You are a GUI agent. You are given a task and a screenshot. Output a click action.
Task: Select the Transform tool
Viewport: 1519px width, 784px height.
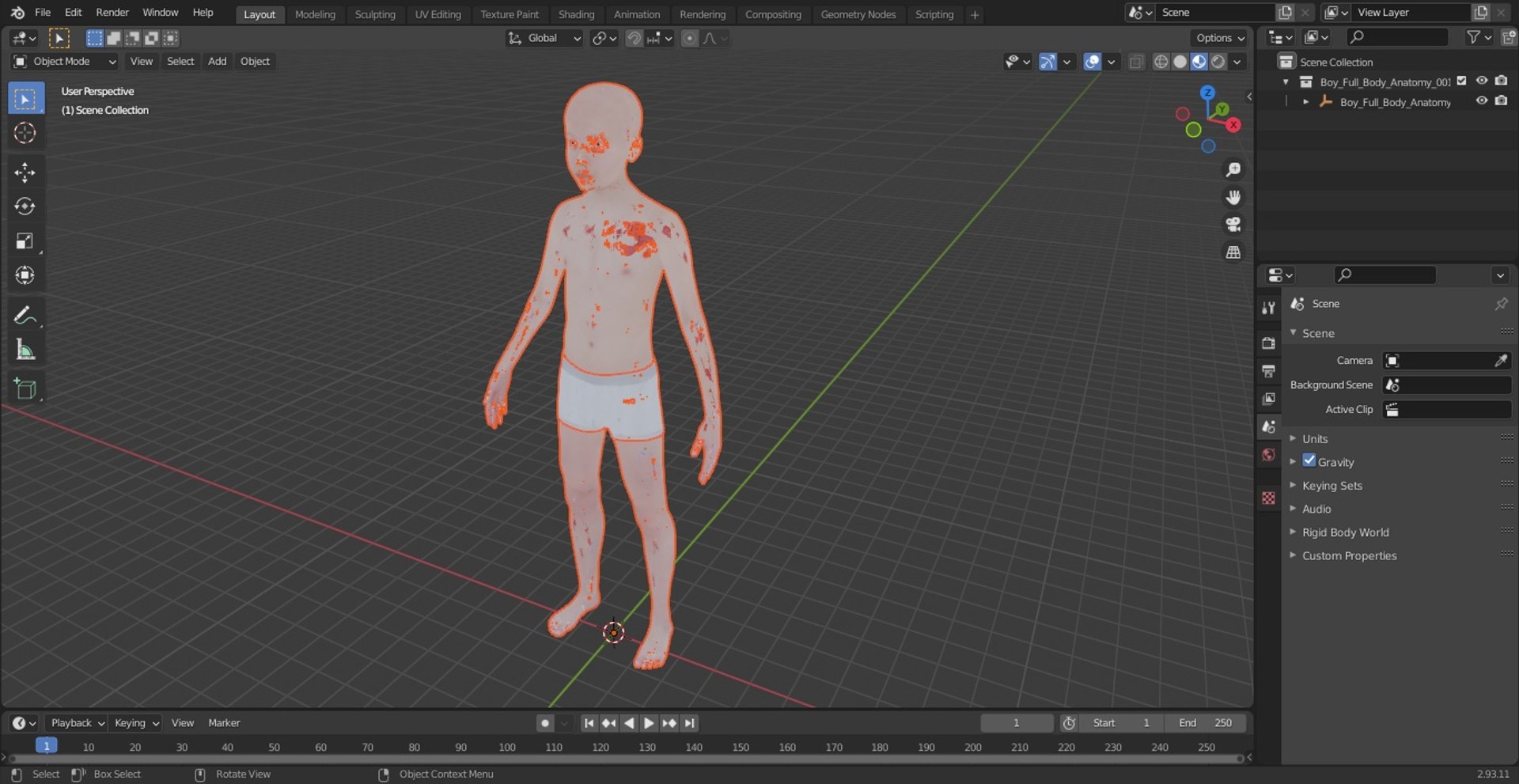pos(25,275)
